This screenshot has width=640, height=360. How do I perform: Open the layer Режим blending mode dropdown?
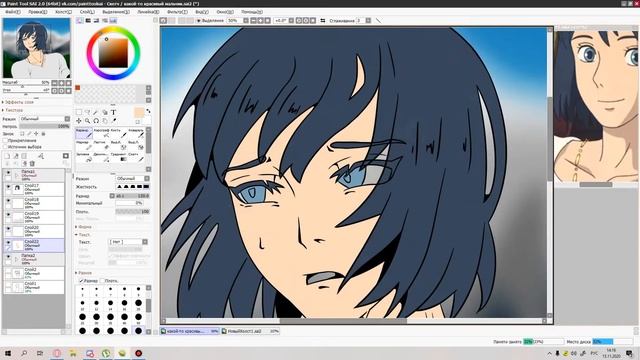click(44, 119)
